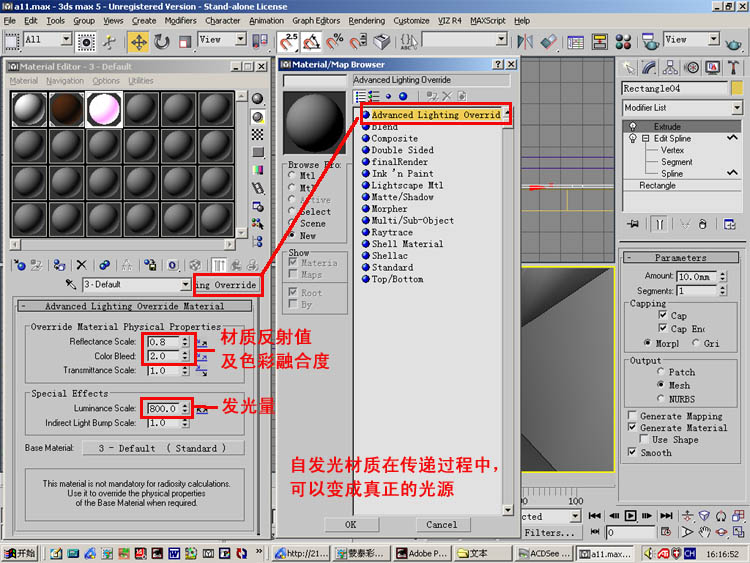Click the Mirror tool icon
The width and height of the screenshot is (750, 563).
(x=525, y=42)
